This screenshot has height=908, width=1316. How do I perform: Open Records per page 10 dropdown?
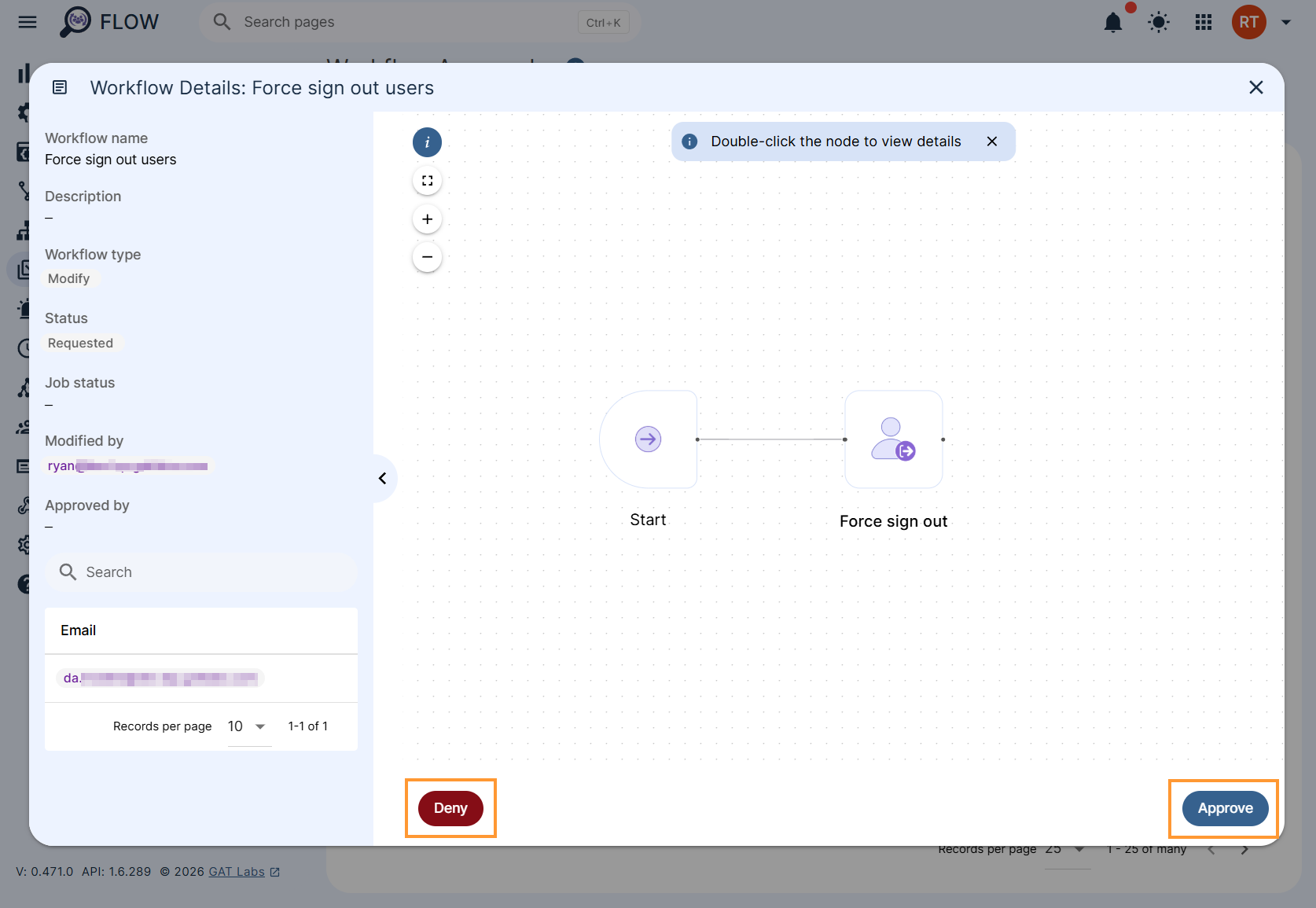coord(249,726)
